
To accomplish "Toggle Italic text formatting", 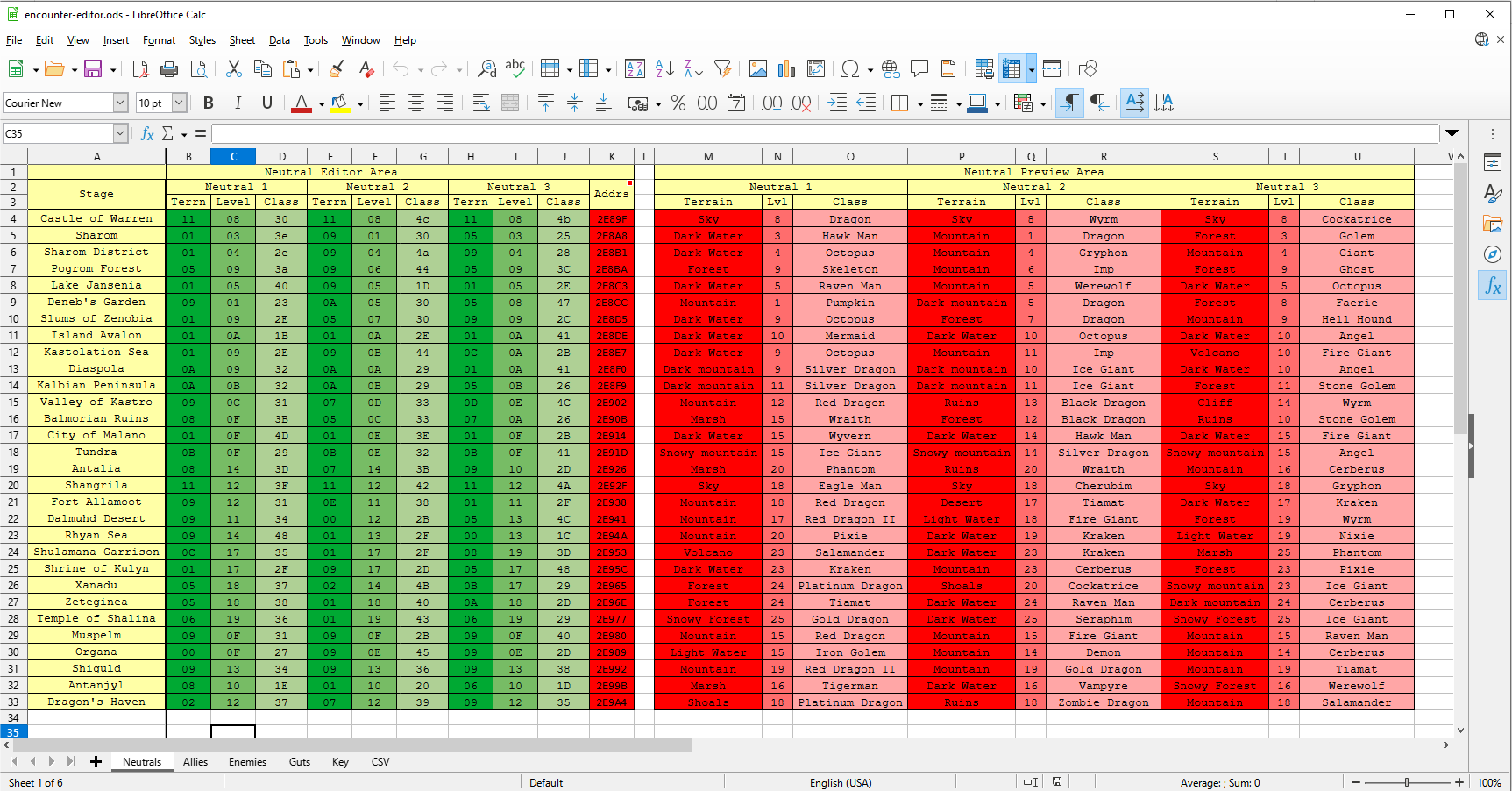I will [238, 103].
